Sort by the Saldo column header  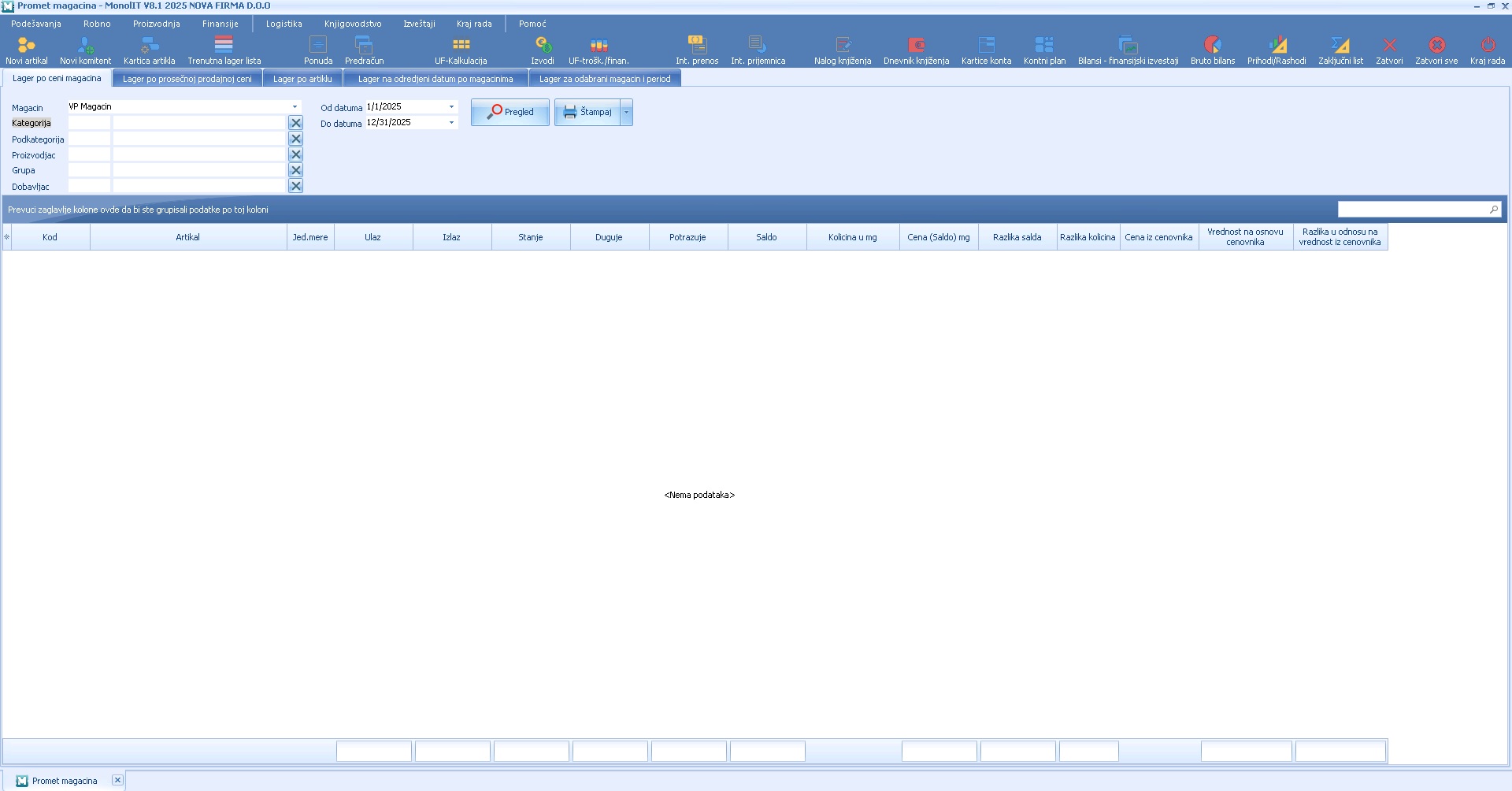[767, 237]
